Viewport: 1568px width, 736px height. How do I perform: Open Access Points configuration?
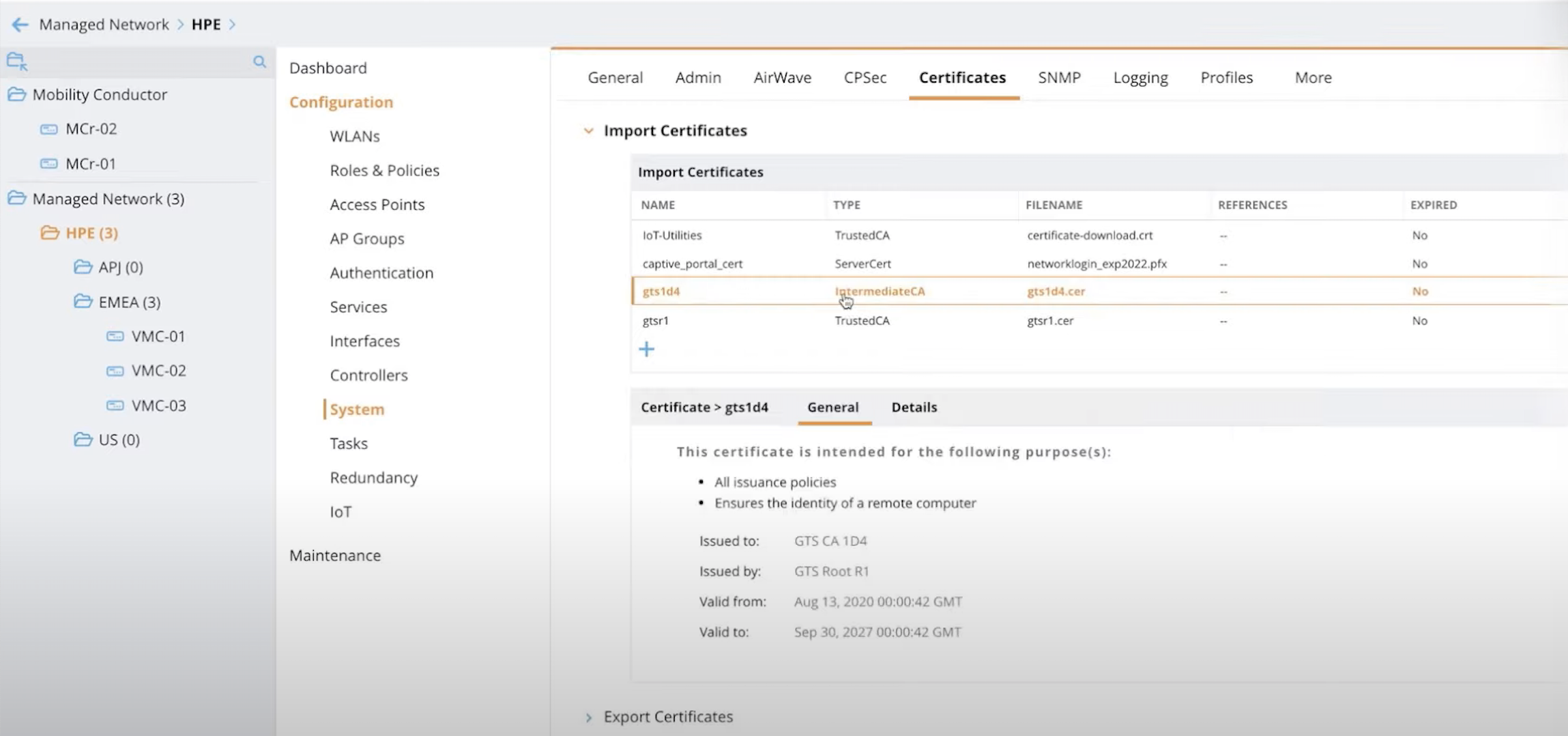377,205
